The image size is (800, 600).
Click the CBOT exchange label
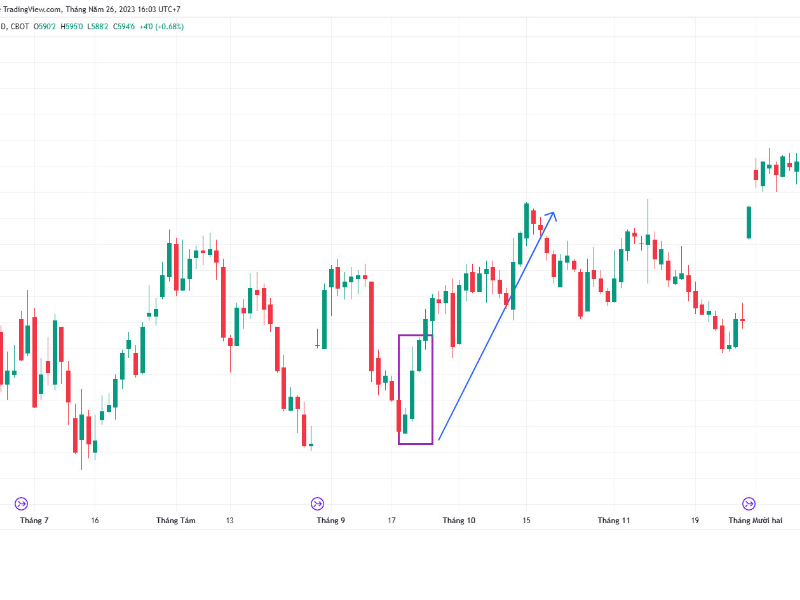19,26
